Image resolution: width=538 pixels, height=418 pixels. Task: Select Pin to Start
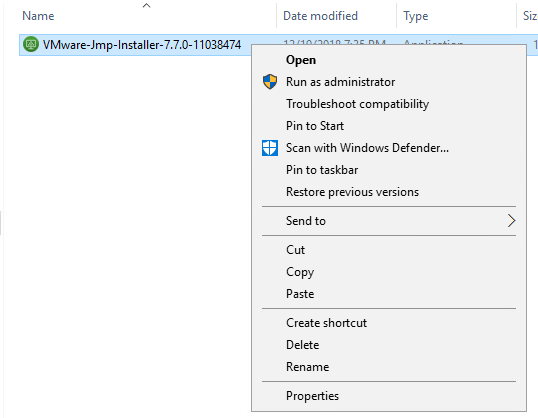(x=389, y=126)
